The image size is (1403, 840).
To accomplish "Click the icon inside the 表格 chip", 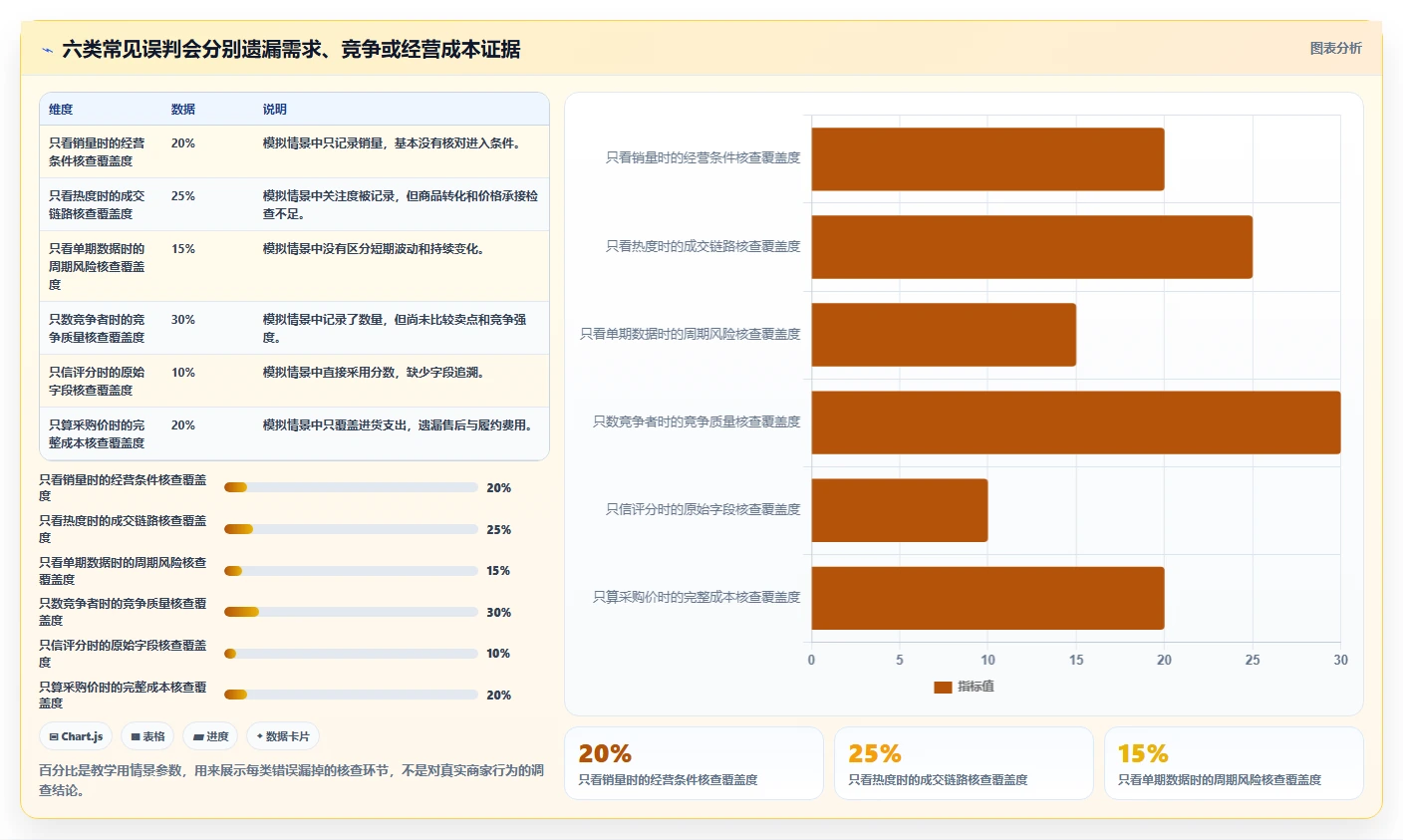I will [x=136, y=737].
